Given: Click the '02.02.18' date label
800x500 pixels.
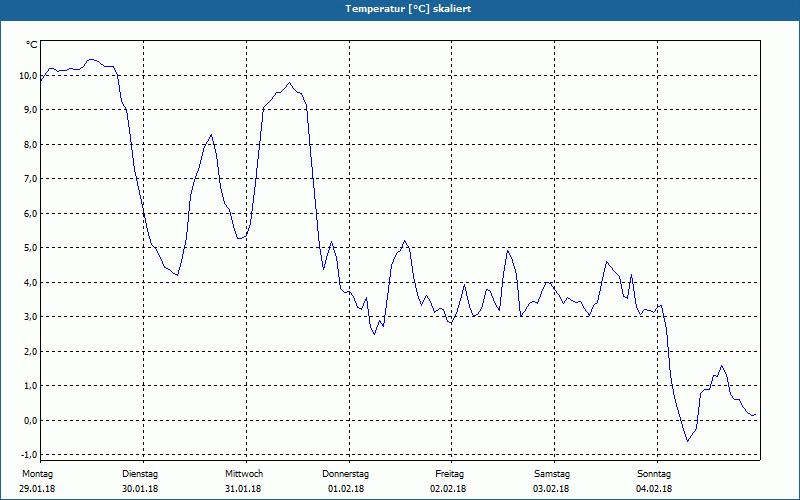Looking at the screenshot, I should [448, 489].
